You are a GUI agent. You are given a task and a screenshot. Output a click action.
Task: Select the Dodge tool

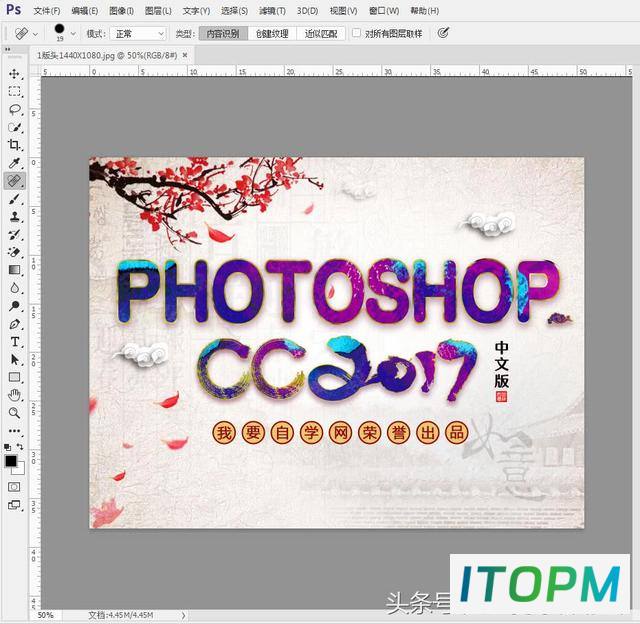[15, 306]
